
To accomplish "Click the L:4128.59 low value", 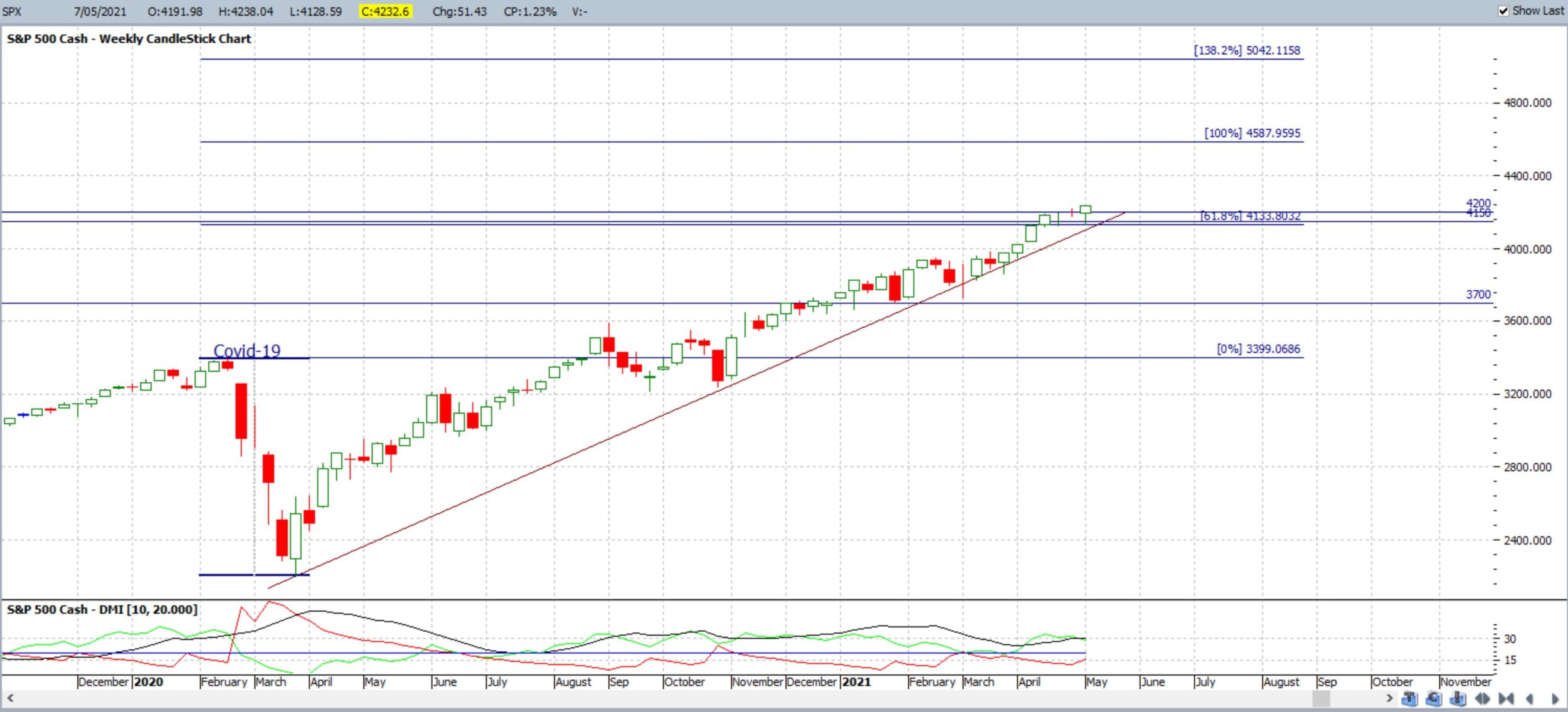I will 316,11.
